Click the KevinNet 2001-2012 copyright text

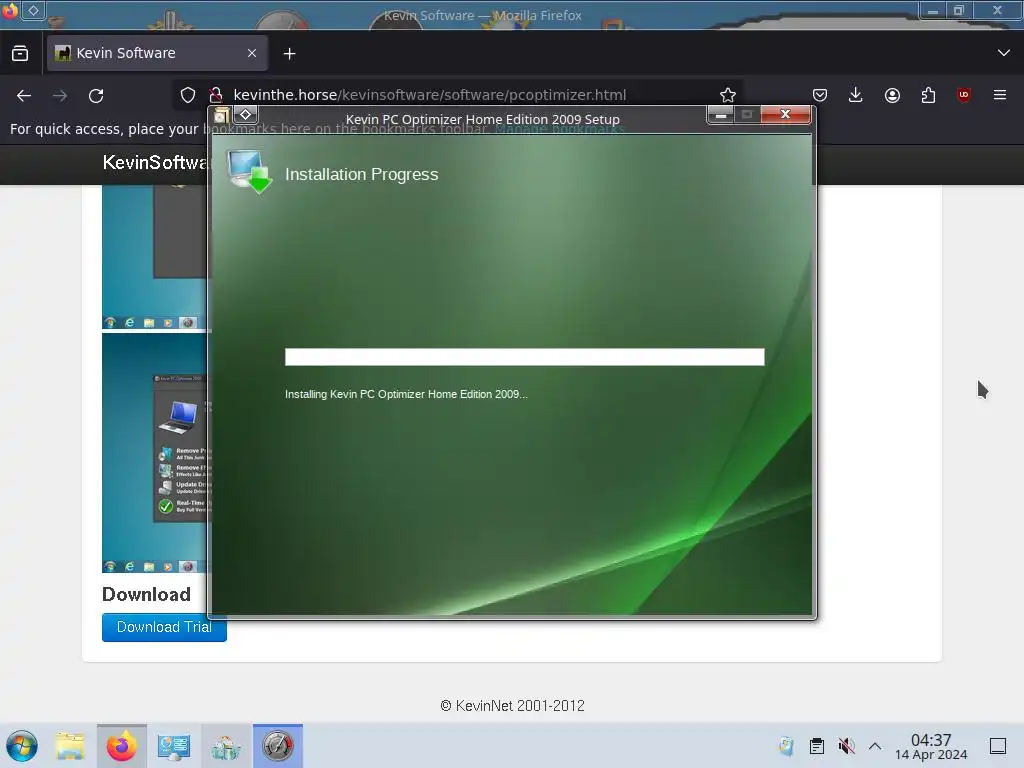[513, 706]
